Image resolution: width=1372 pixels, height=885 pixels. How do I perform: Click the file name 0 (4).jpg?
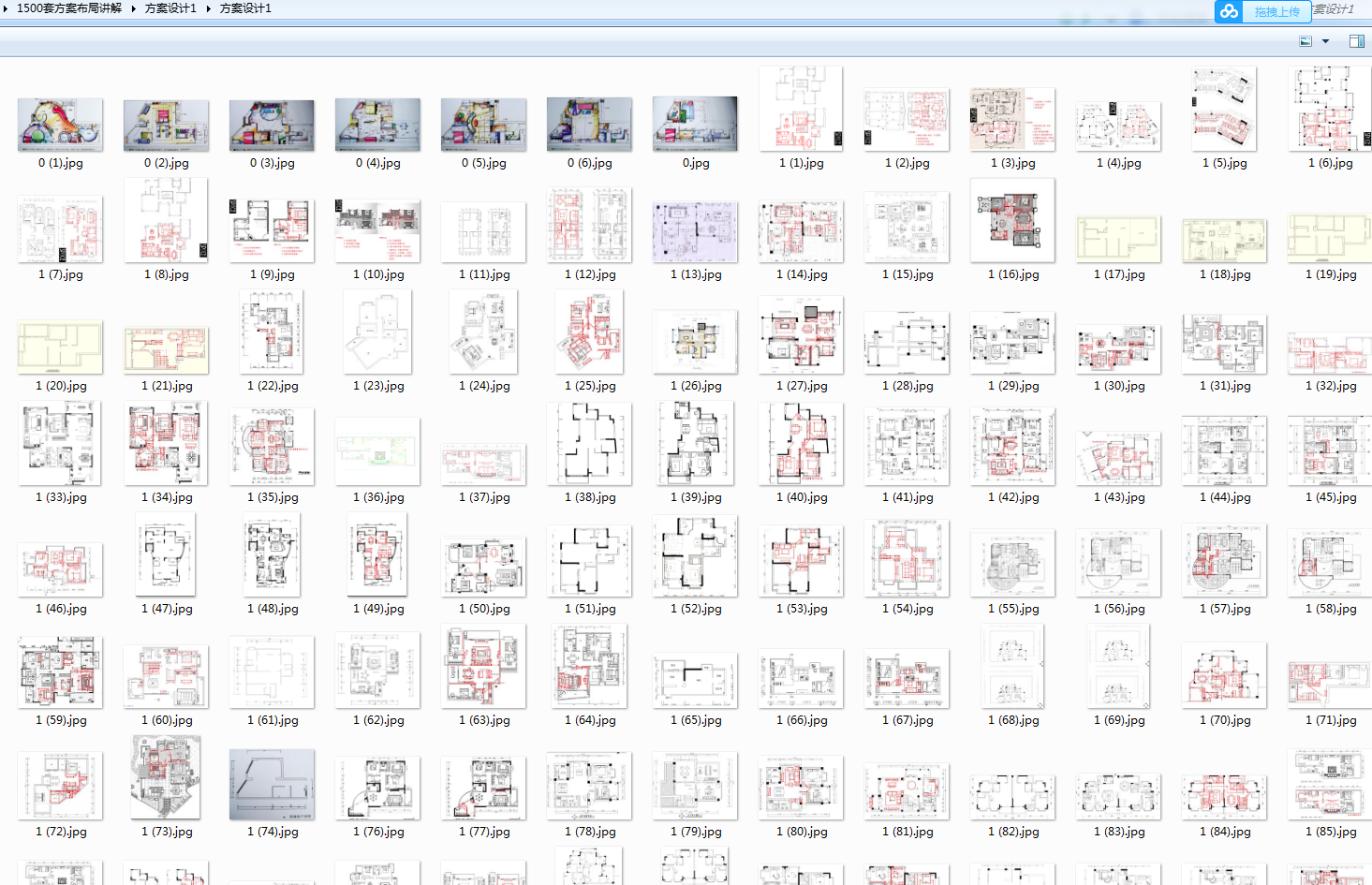378,163
